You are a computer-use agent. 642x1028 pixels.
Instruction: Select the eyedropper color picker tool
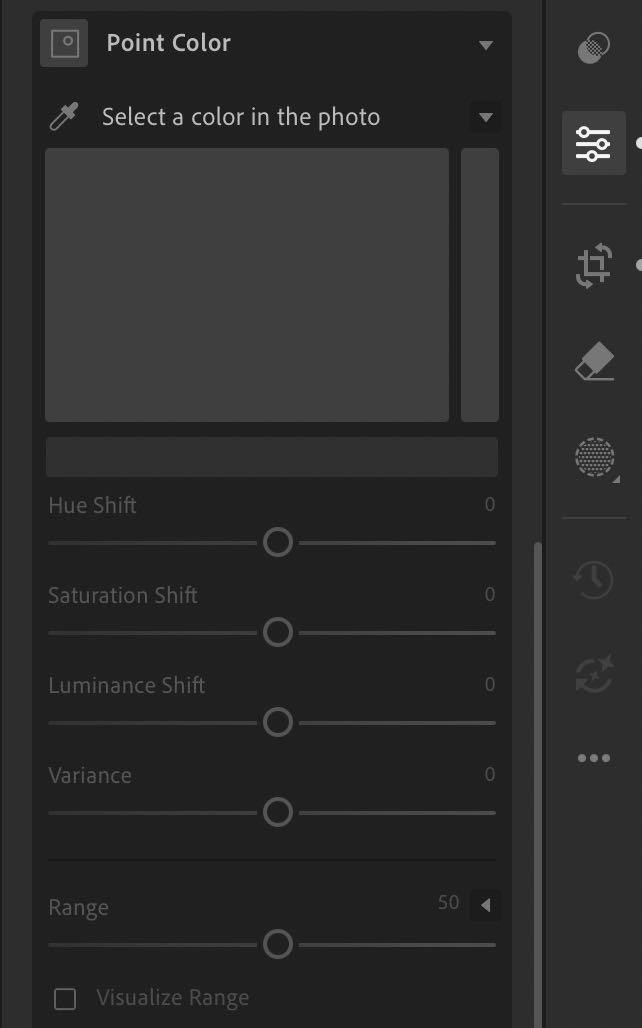pyautogui.click(x=64, y=117)
